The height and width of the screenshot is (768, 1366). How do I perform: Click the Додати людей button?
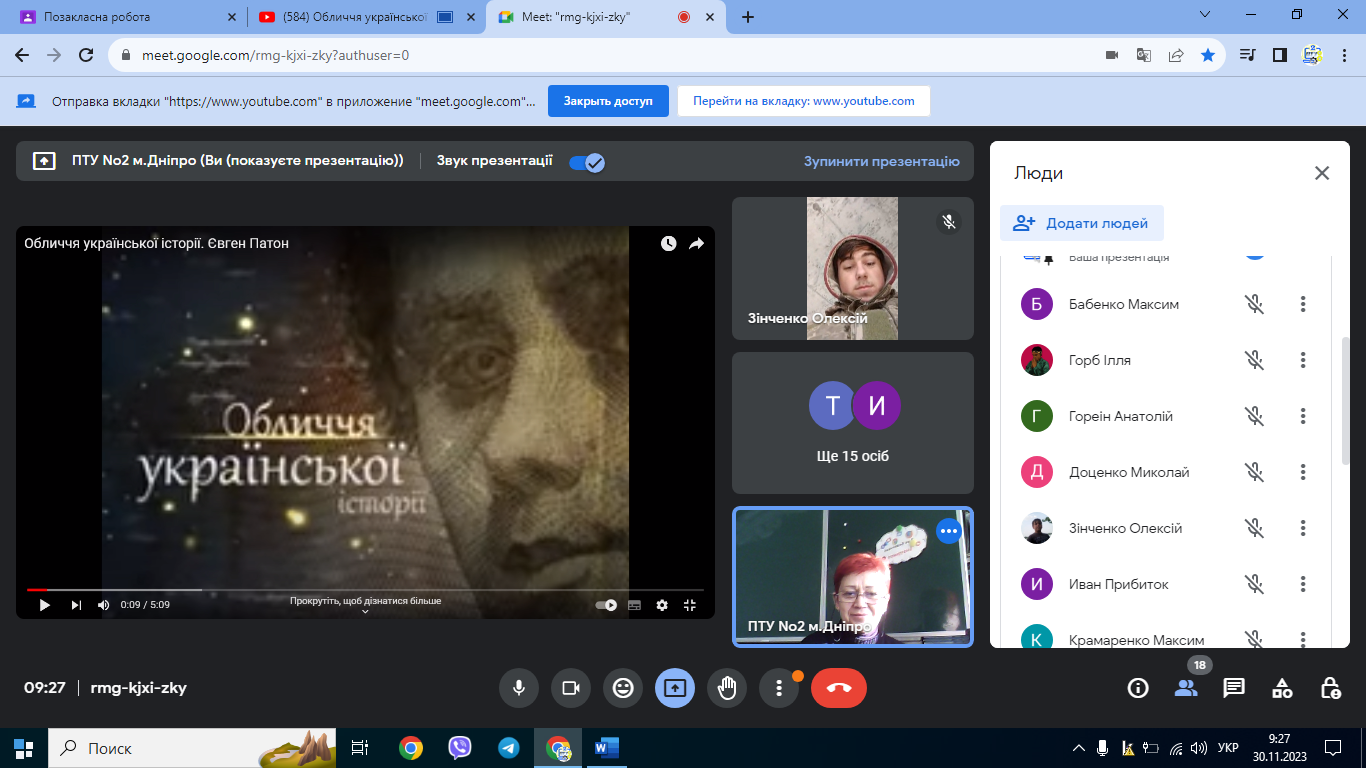(1082, 223)
